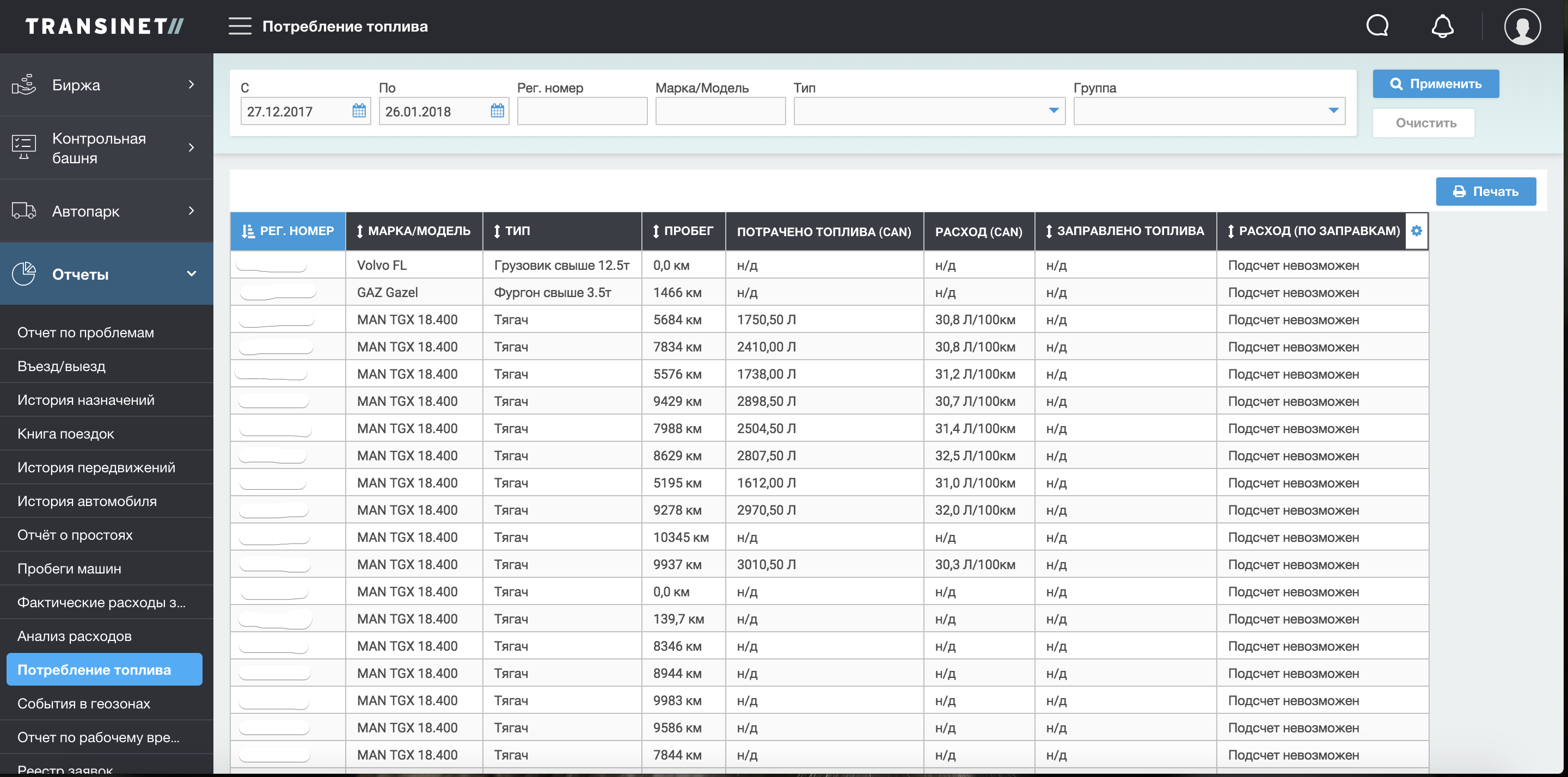1568x777 pixels.
Task: Click the hamburger menu icon
Action: click(x=240, y=26)
